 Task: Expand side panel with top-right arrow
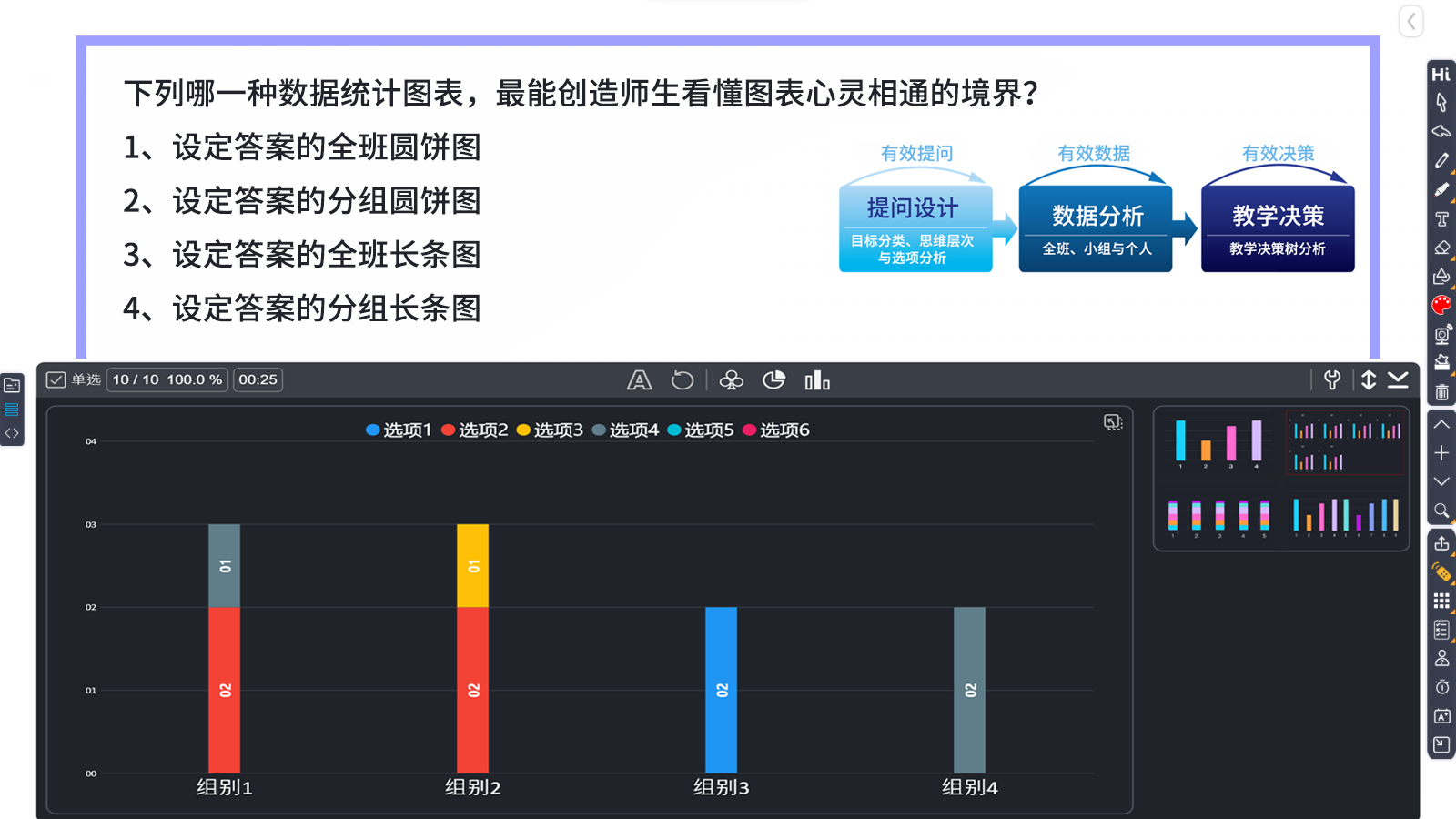click(x=1410, y=21)
